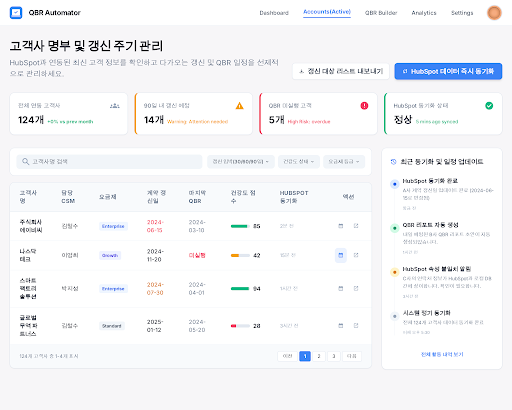Click the gray dot next to 시스템 정기 동기화
512x410 pixels.
[x=395, y=316]
